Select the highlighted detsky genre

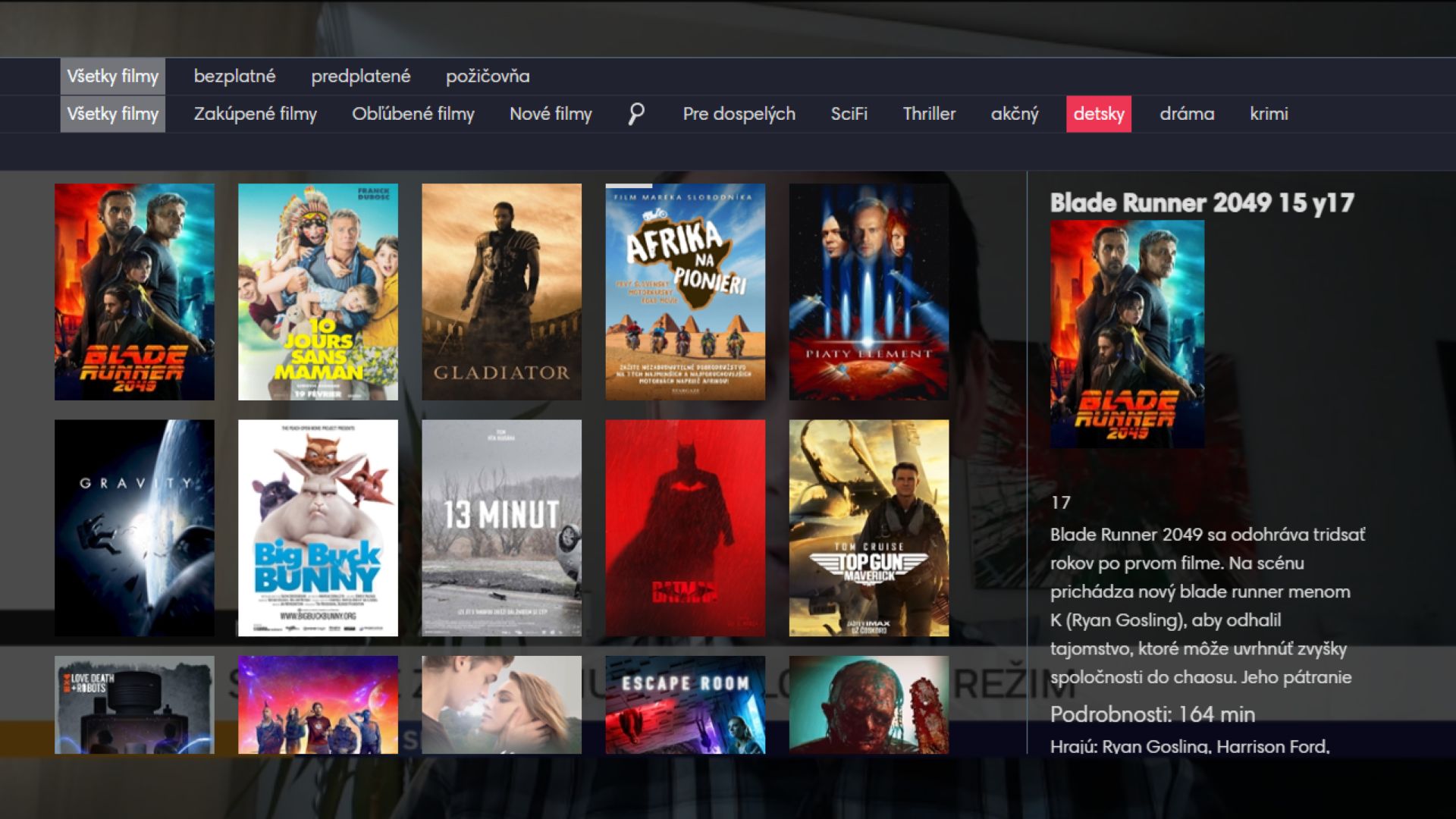(x=1098, y=114)
